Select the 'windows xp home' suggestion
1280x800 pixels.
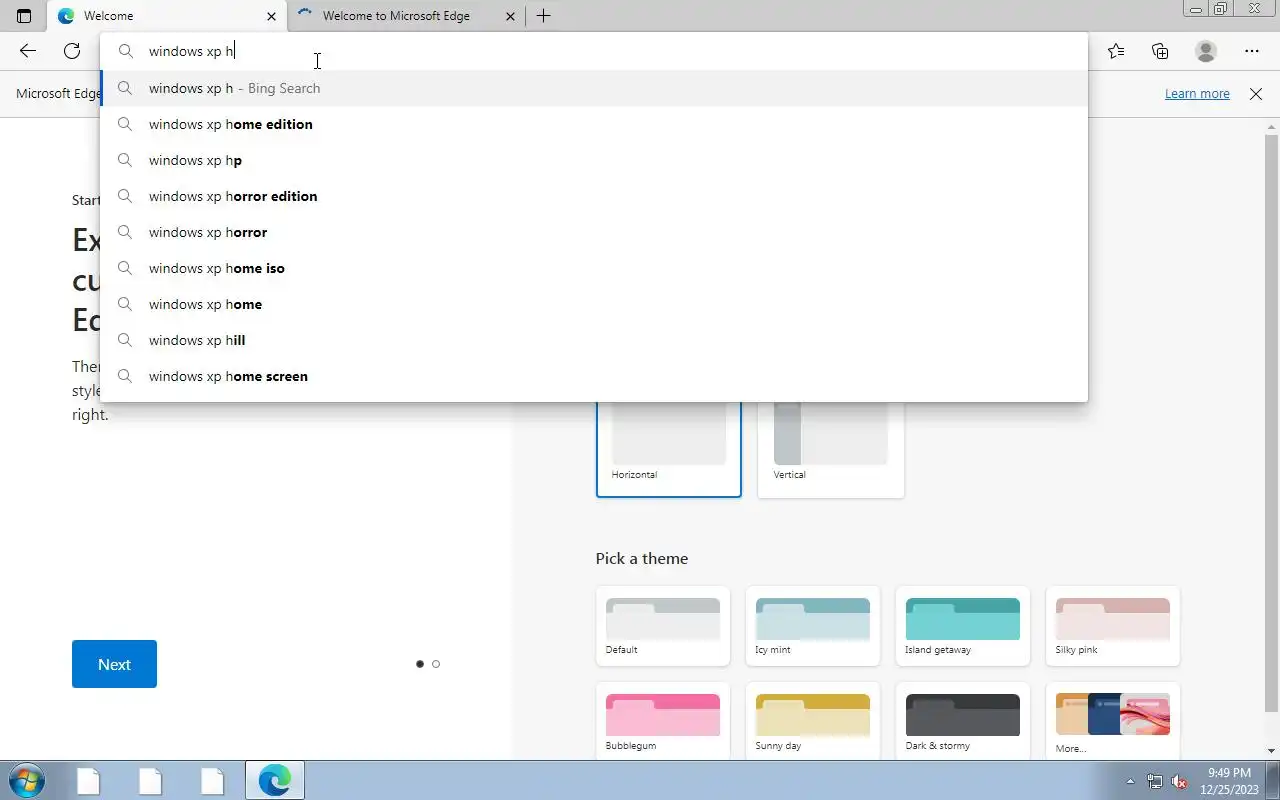coord(594,304)
